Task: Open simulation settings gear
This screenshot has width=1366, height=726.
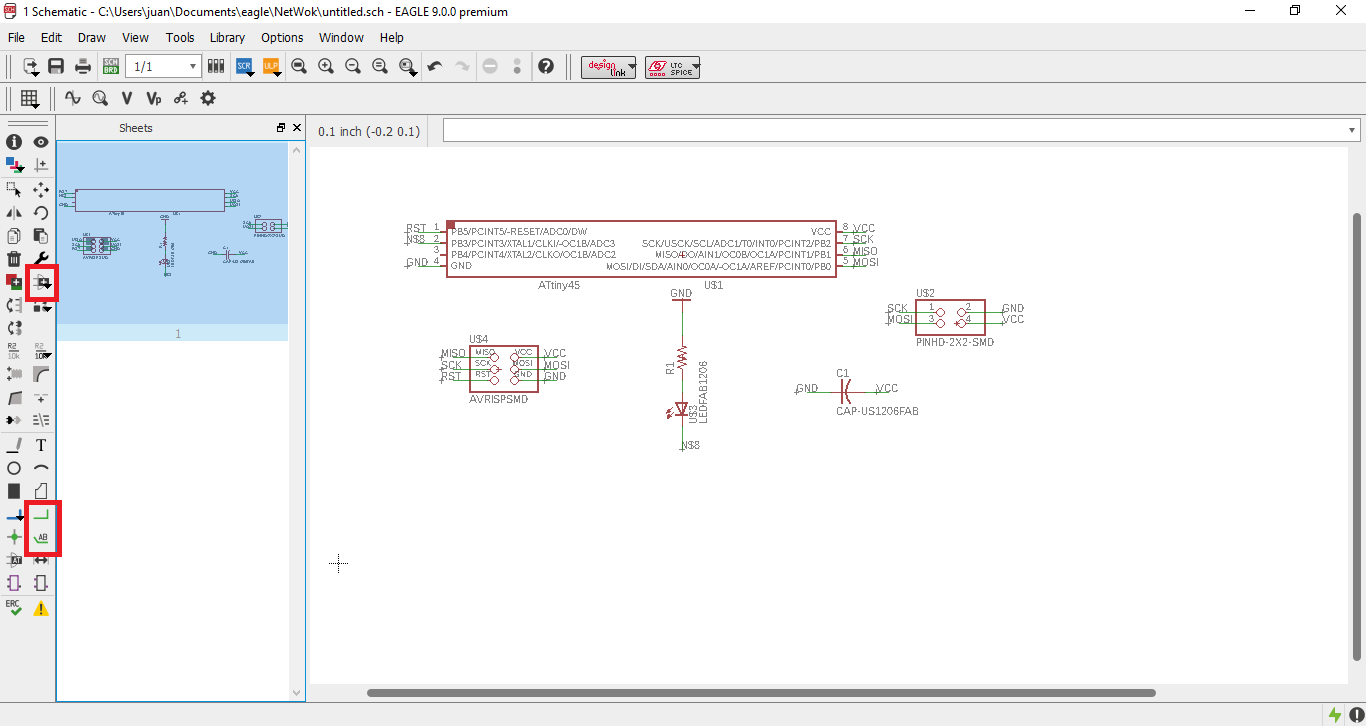Action: tap(208, 98)
